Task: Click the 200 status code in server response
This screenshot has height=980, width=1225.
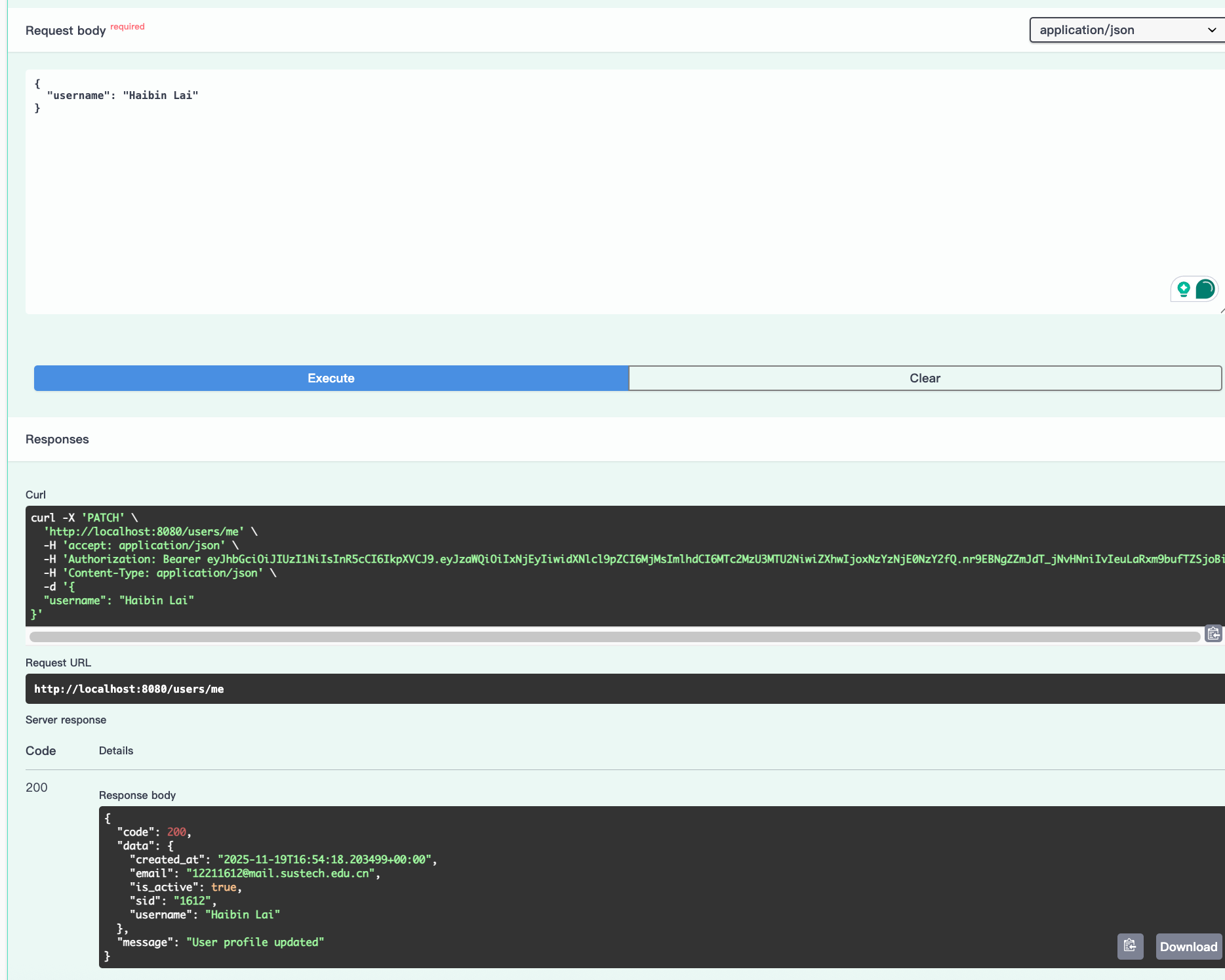Action: (37, 788)
